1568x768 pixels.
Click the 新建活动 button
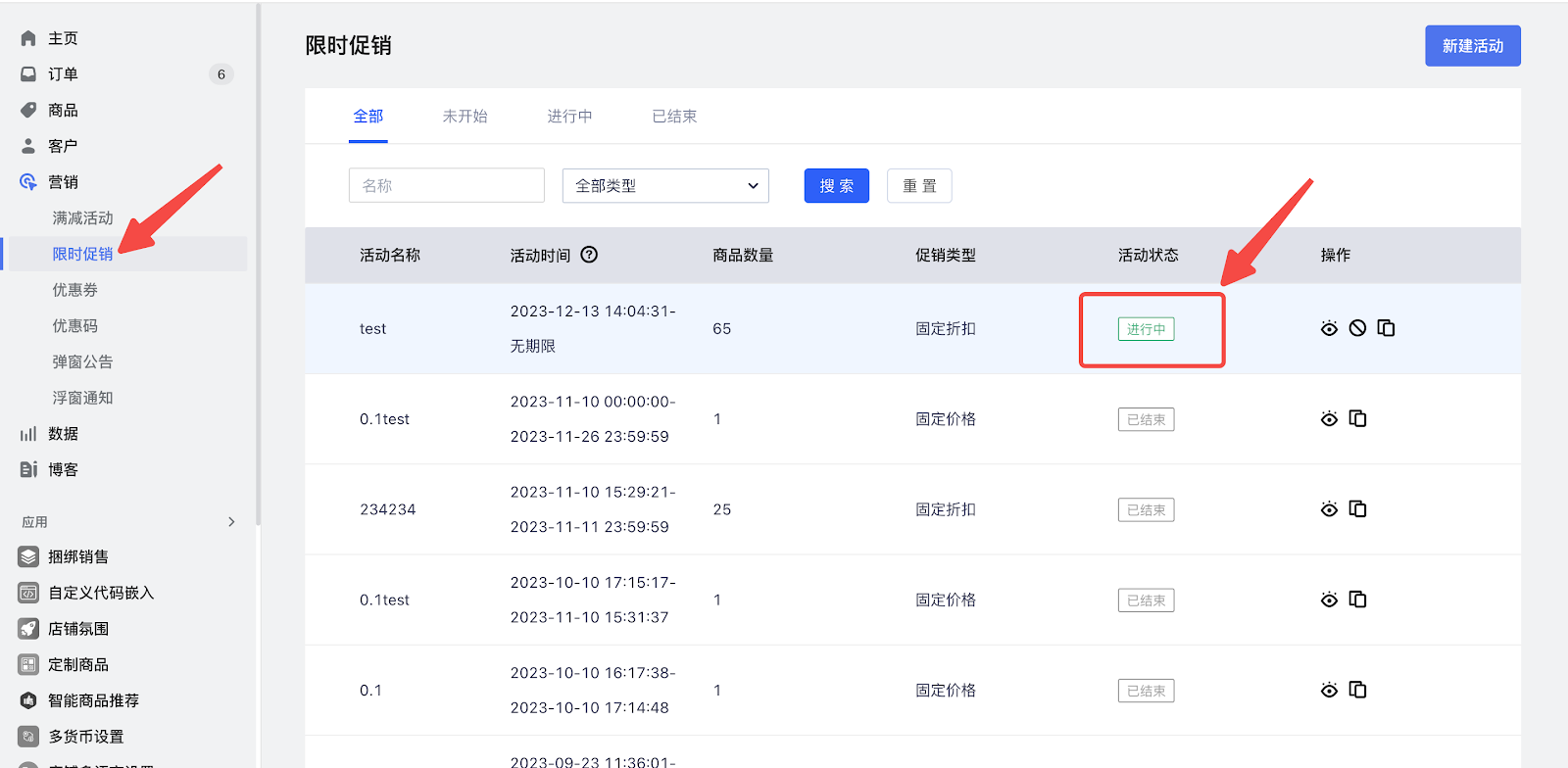(x=1473, y=46)
